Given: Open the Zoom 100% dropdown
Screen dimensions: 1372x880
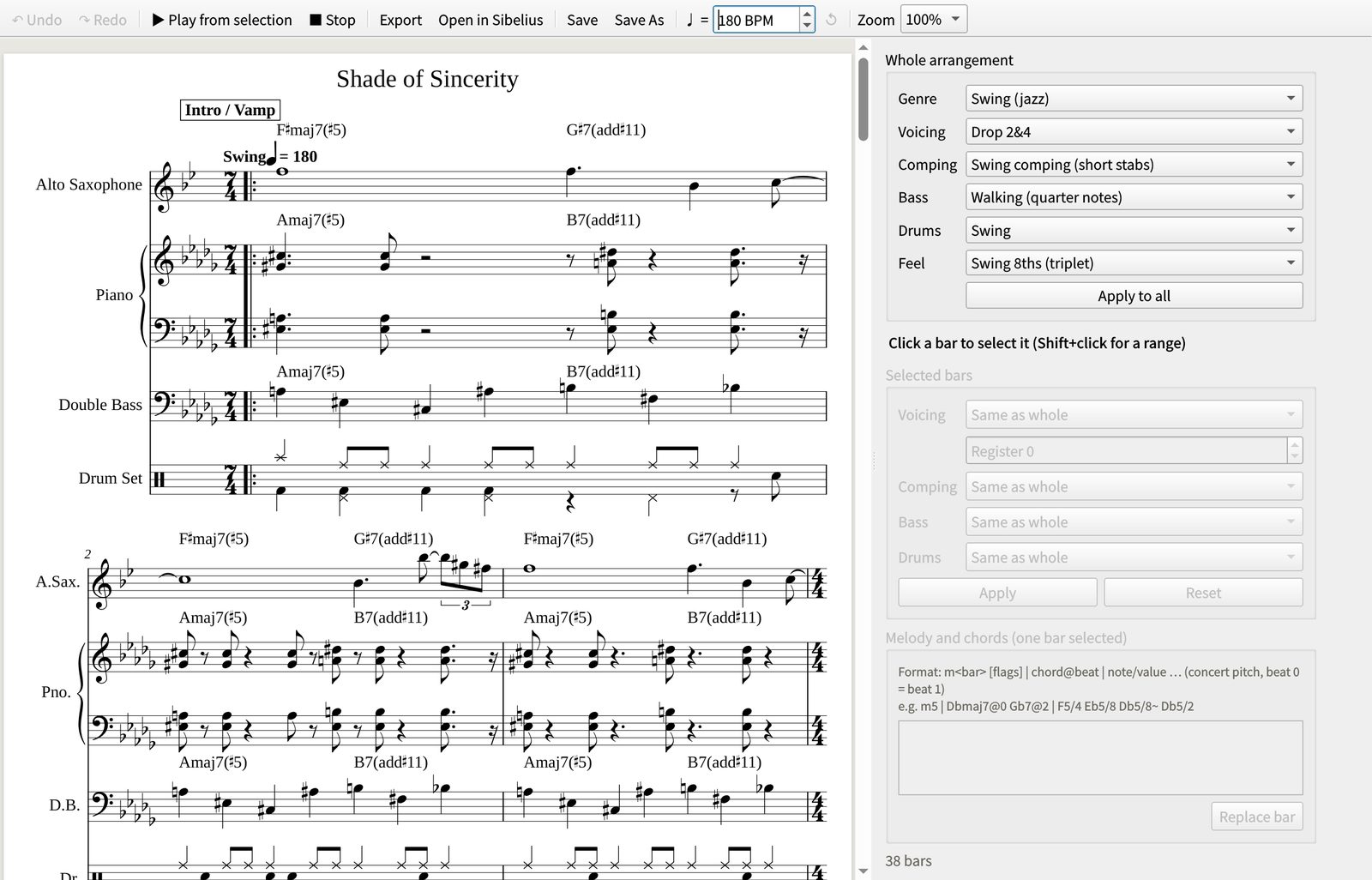Looking at the screenshot, I should [934, 20].
